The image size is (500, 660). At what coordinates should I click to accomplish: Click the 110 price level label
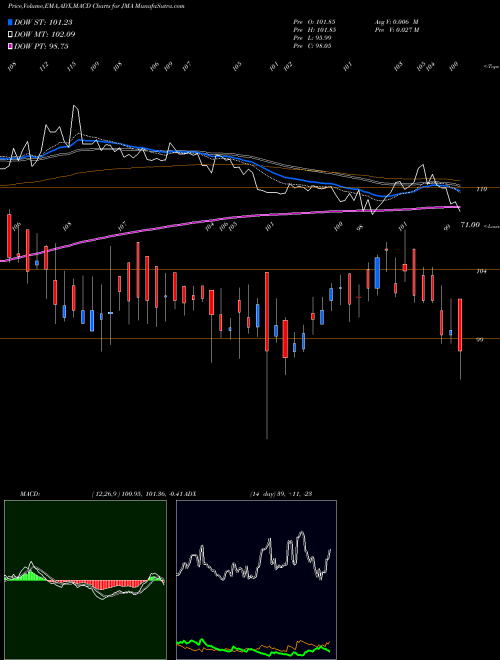pyautogui.click(x=481, y=189)
